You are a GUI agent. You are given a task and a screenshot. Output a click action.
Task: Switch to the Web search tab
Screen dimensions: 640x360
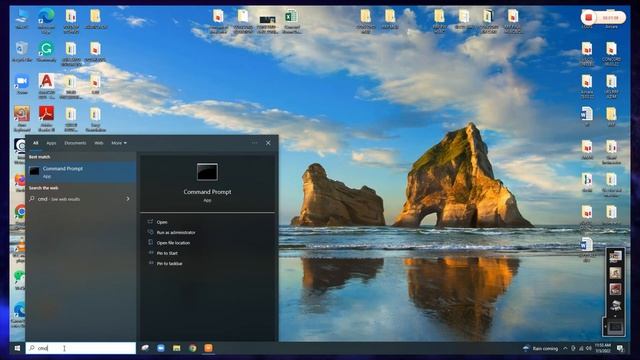tap(99, 143)
